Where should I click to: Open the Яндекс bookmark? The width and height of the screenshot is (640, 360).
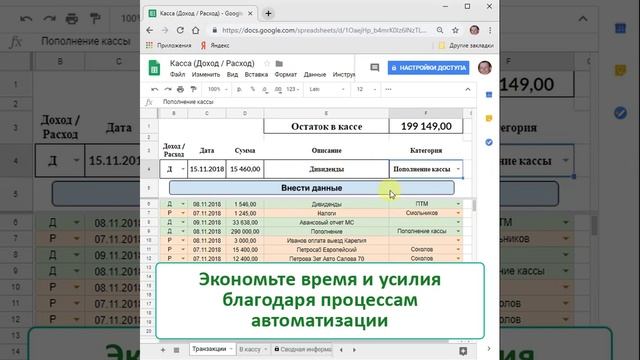point(215,46)
